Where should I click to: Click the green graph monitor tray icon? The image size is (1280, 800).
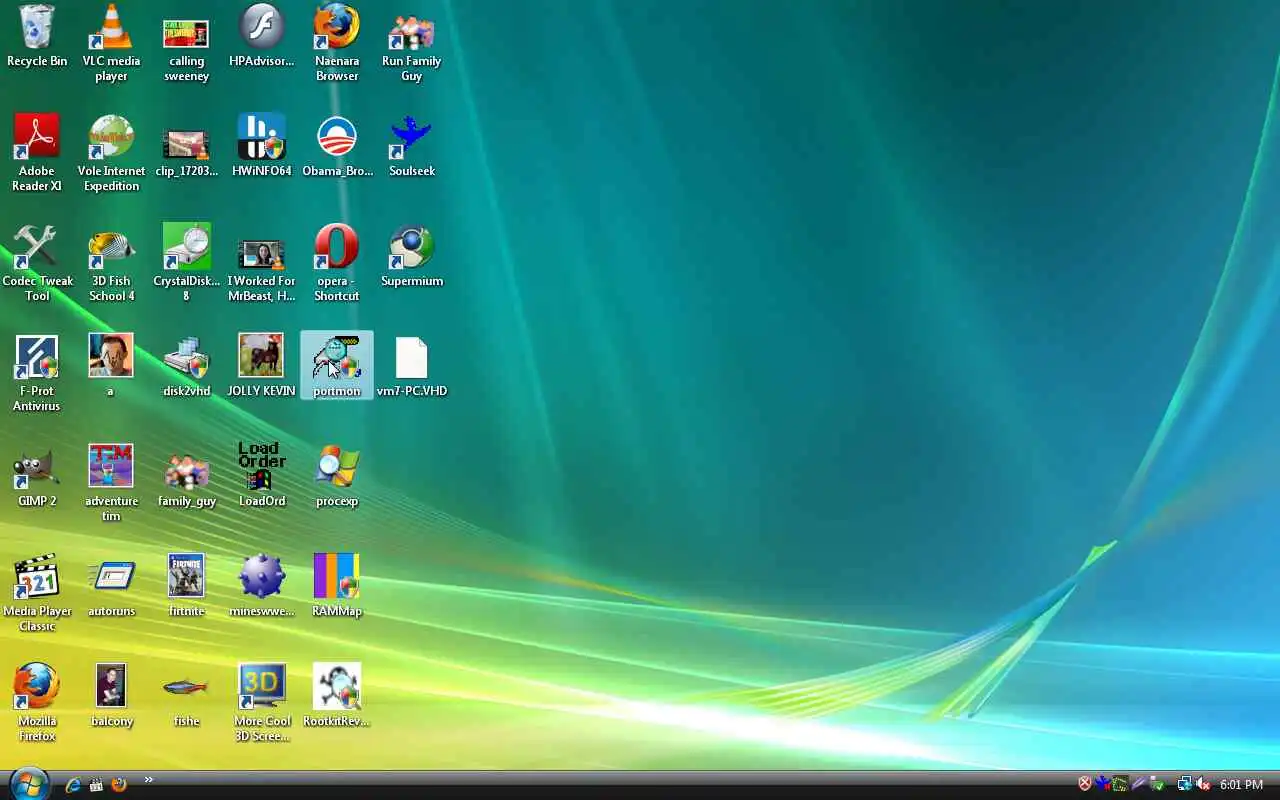(1121, 785)
